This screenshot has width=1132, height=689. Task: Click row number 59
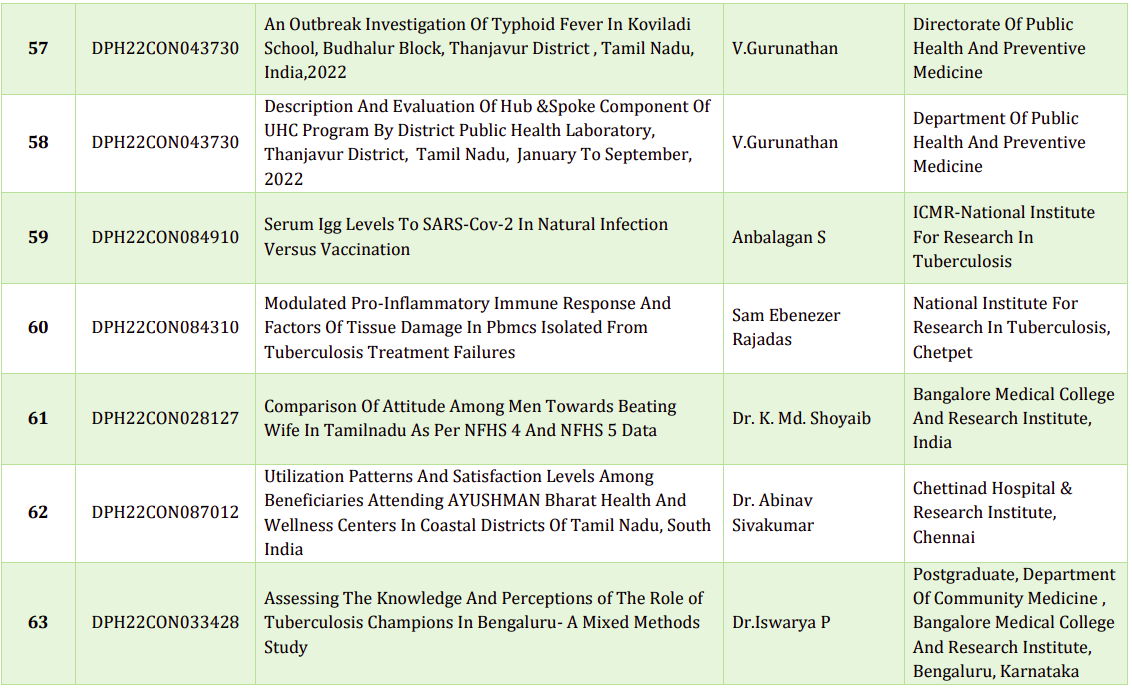(x=38, y=237)
